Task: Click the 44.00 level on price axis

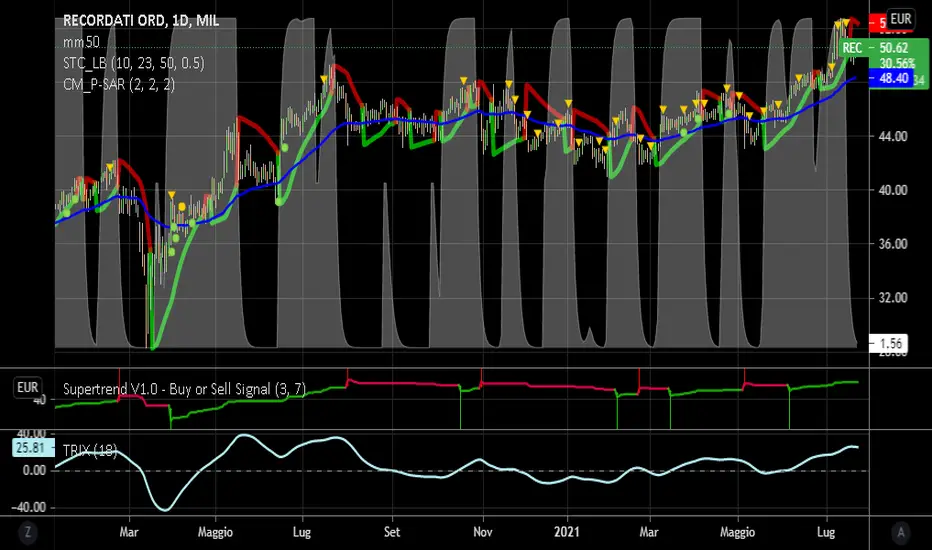Action: coord(892,136)
